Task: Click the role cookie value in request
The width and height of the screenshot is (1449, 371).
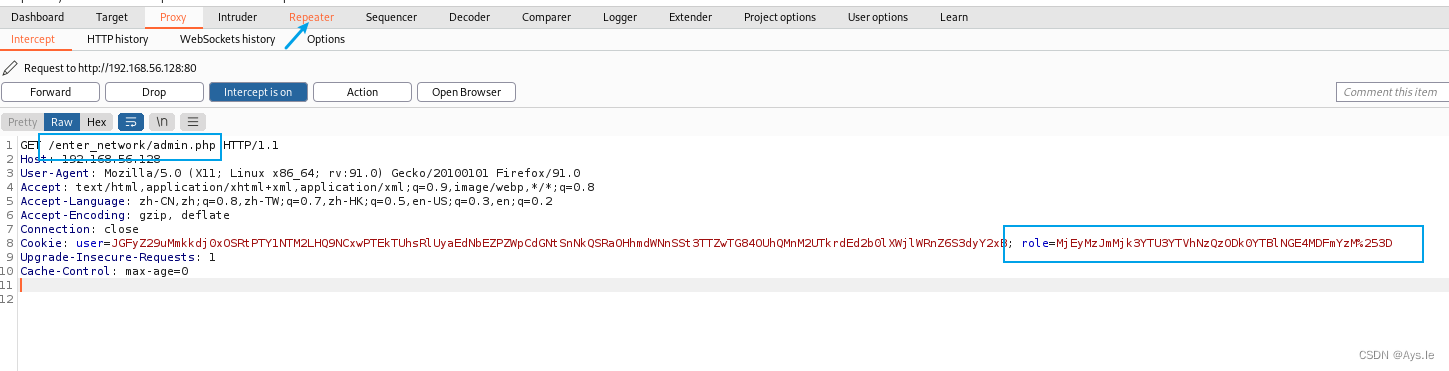Action: pyautogui.click(x=1223, y=243)
